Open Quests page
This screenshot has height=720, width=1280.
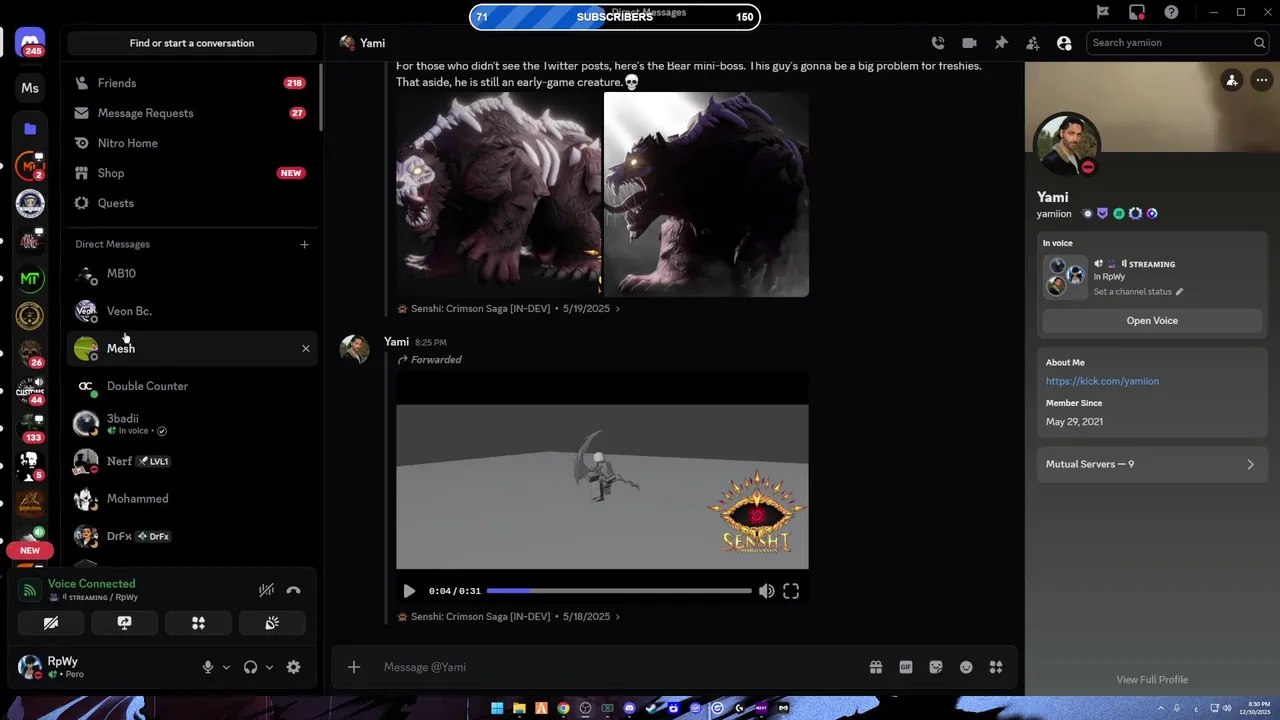click(191, 203)
